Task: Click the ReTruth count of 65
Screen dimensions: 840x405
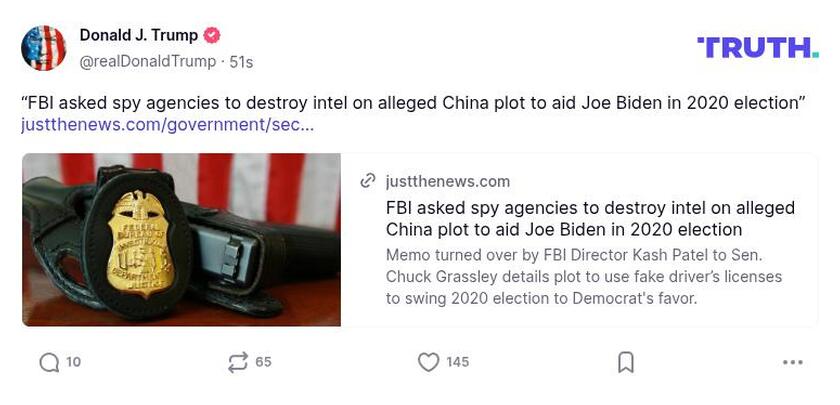Action: click(x=263, y=362)
